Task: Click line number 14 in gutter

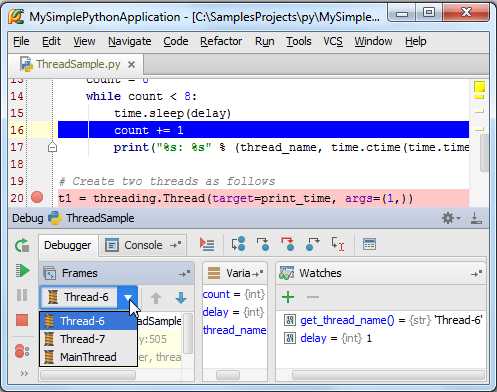Action: (17, 96)
